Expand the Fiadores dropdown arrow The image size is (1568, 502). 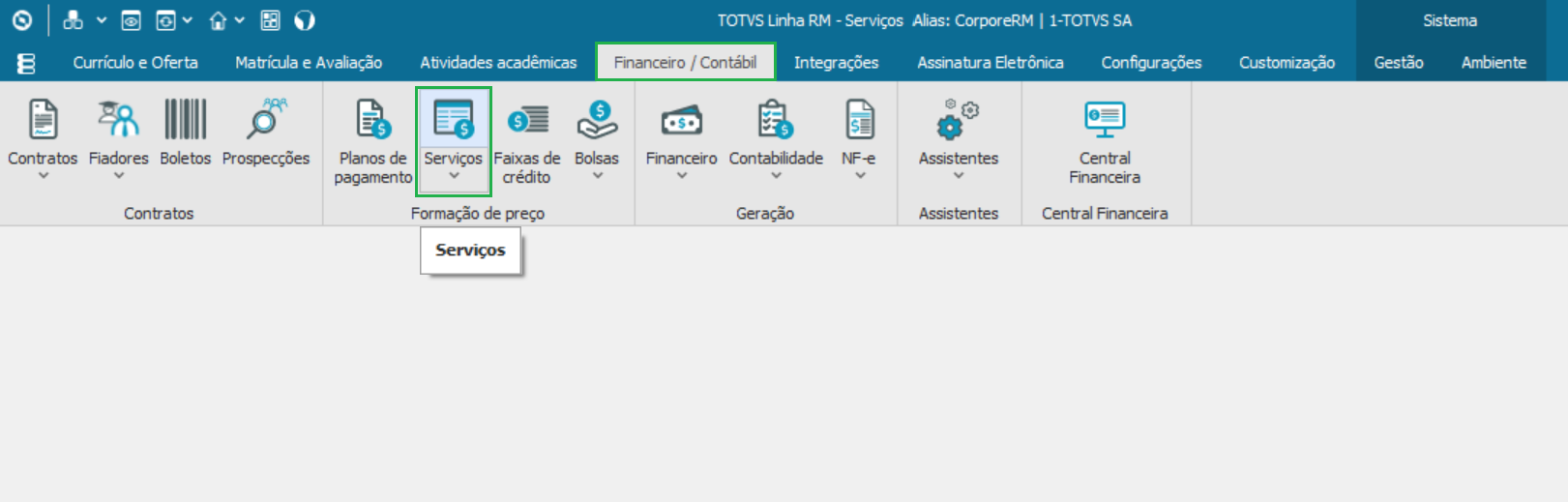119,176
